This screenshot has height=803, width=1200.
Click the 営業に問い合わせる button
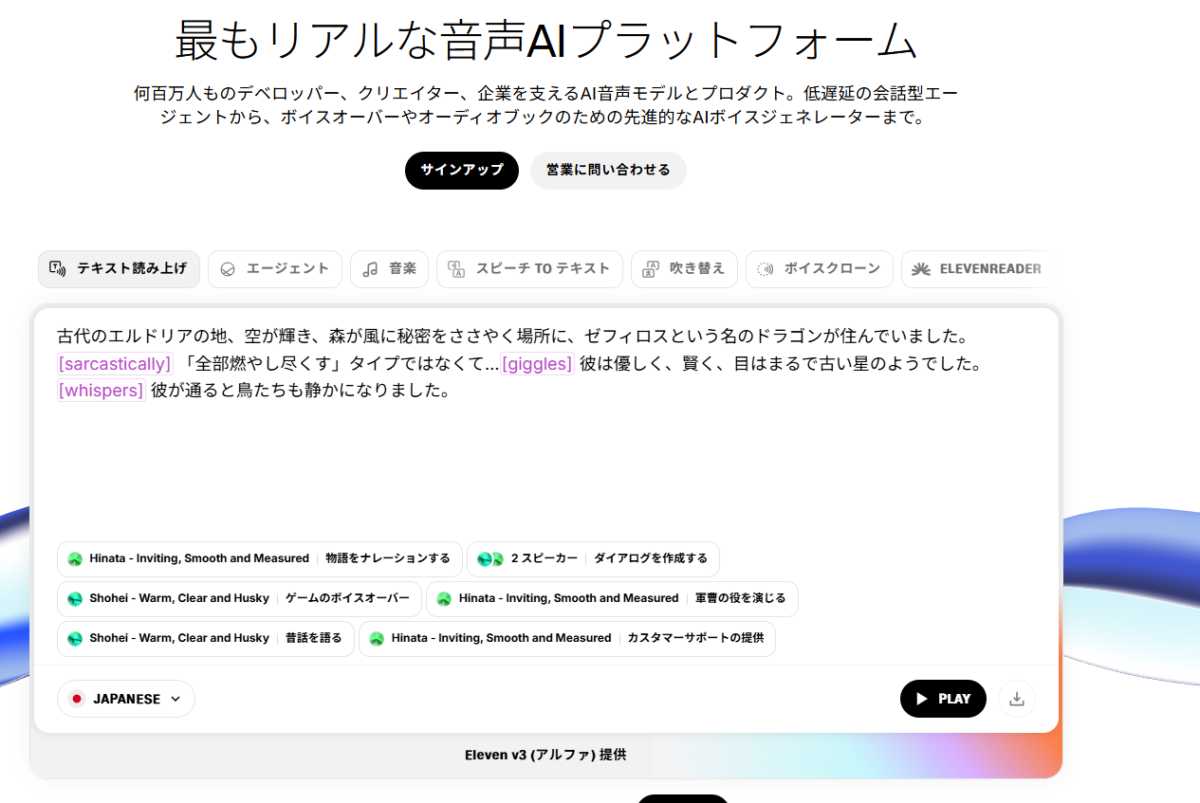tap(608, 170)
